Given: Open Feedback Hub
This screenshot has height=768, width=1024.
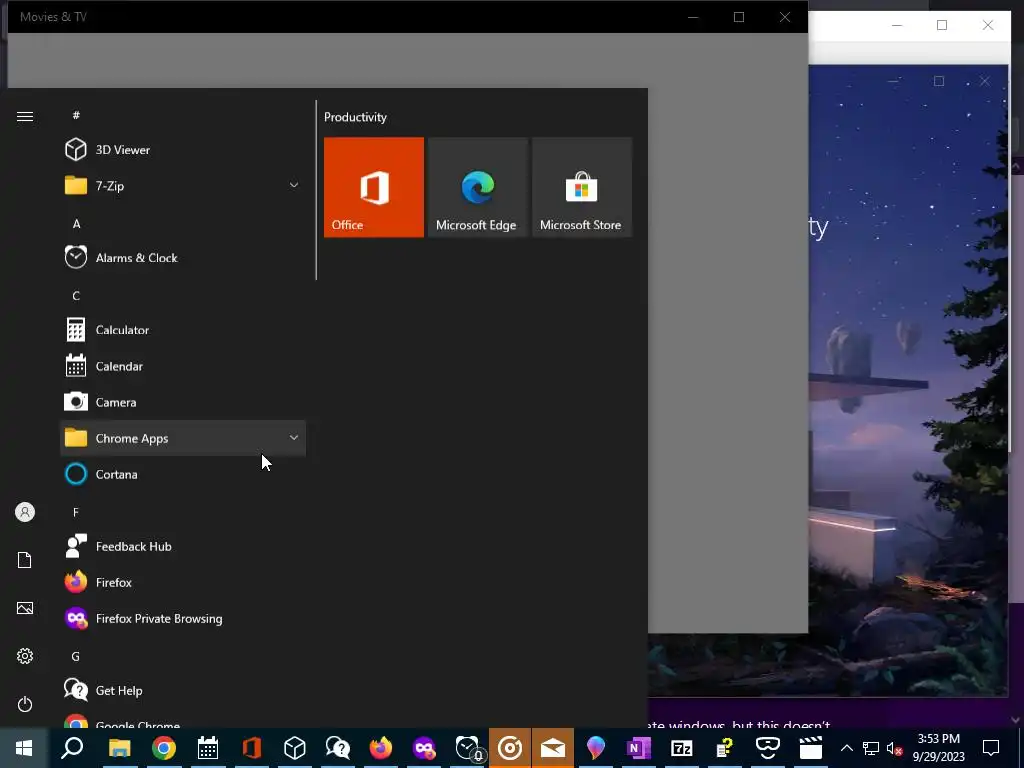Looking at the screenshot, I should point(183,546).
